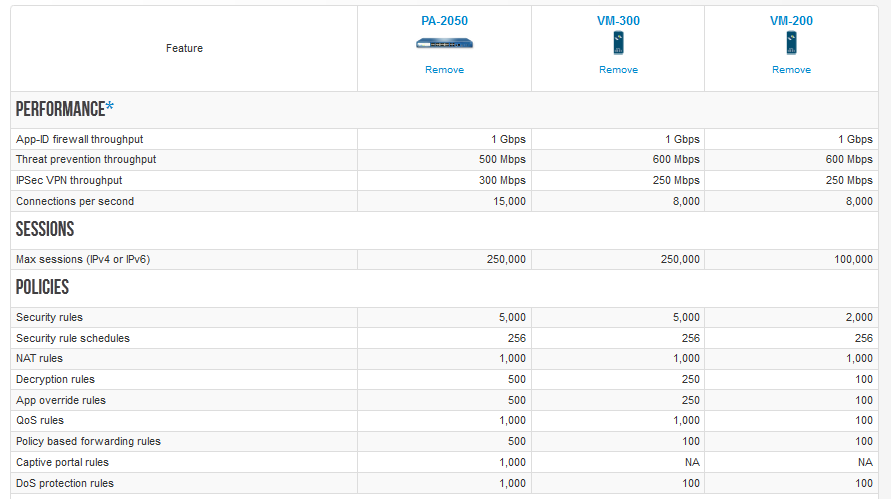This screenshot has height=499, width=891.
Task: Click the VM-200 device image
Action: (x=791, y=43)
